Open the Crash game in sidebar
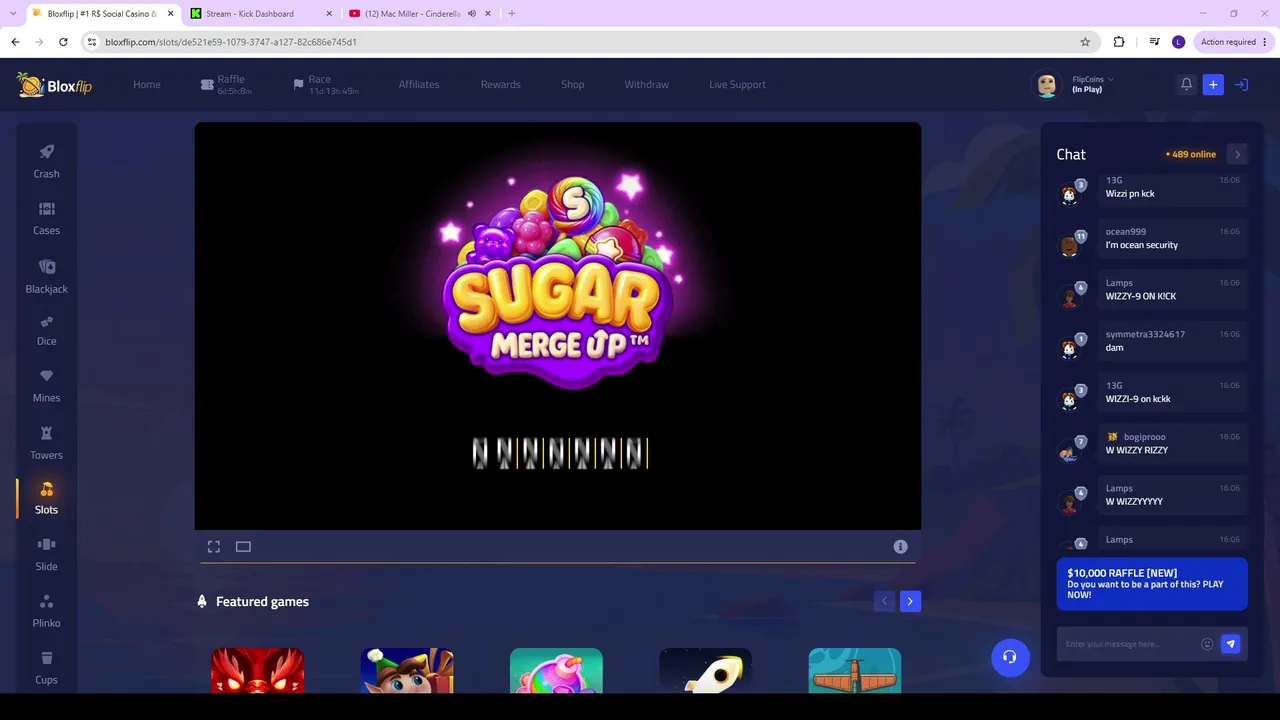The height and width of the screenshot is (720, 1280). coord(46,161)
